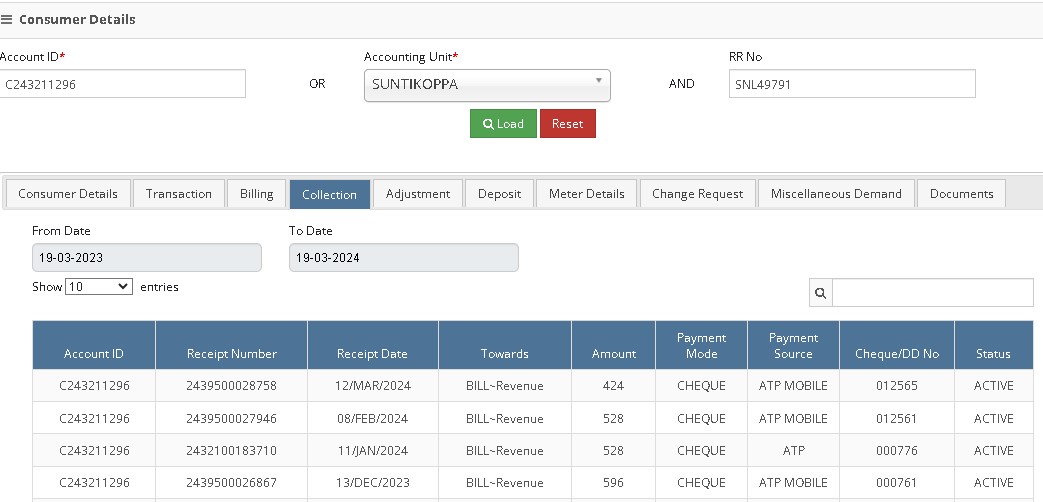Click the To Date field

(404, 257)
